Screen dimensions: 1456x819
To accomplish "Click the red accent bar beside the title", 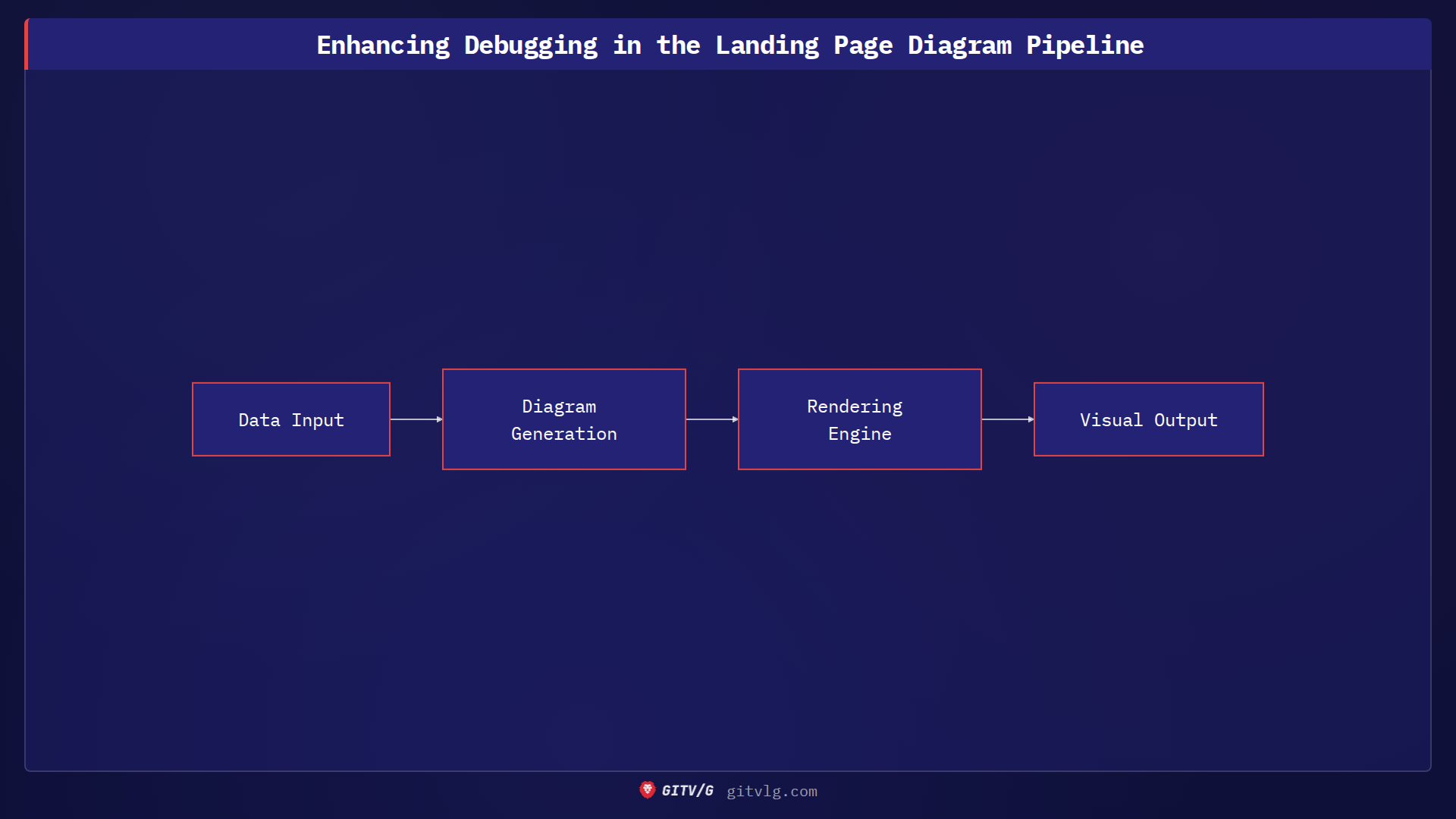I will pyautogui.click(x=27, y=44).
